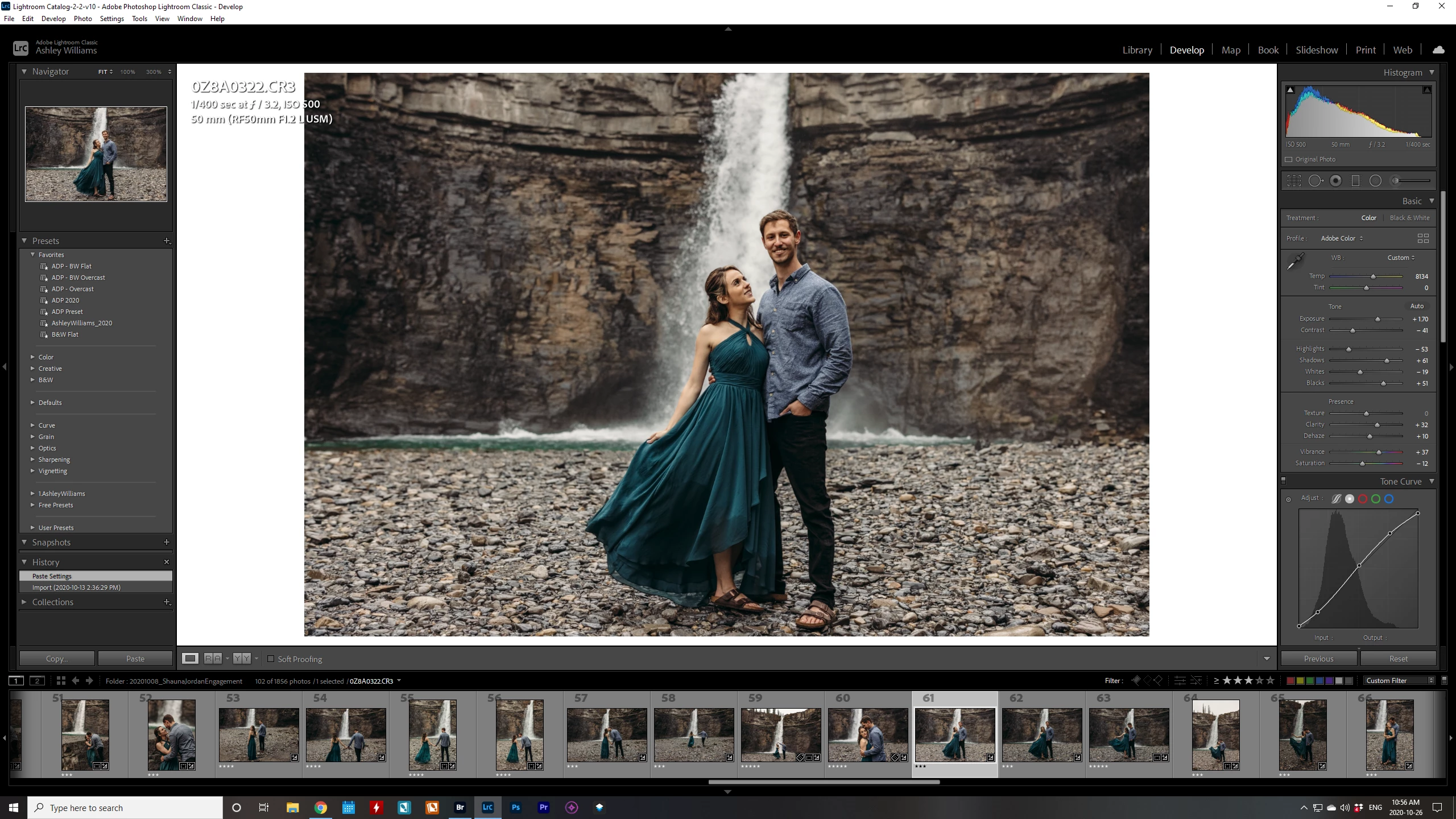1456x819 pixels.
Task: Choose the Graduated Filter tool
Action: click(x=1355, y=181)
